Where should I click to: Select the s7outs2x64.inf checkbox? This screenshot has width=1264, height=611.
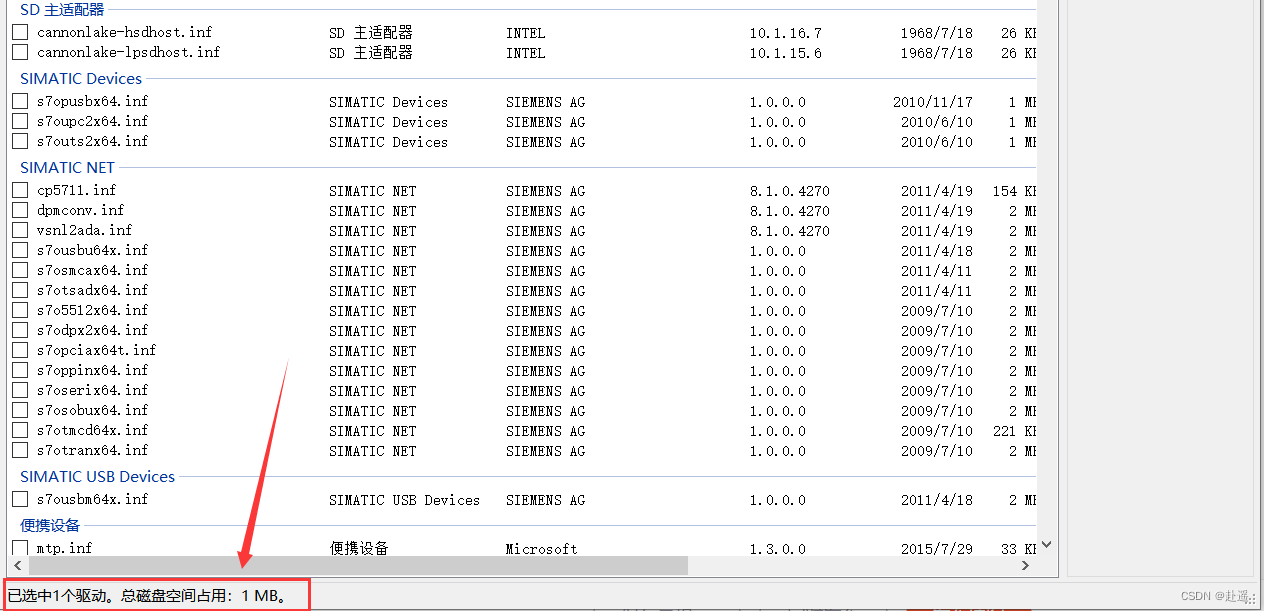[x=20, y=141]
